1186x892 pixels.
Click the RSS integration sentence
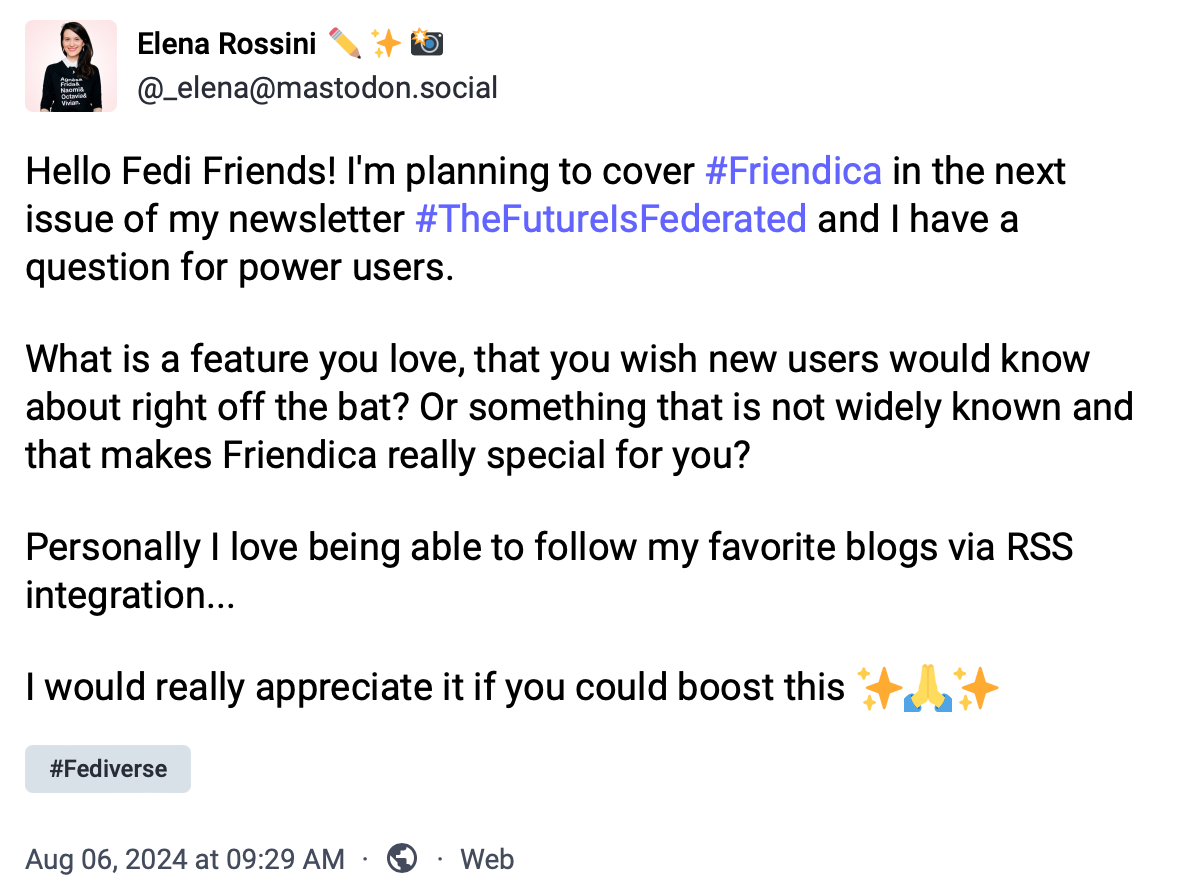point(548,548)
